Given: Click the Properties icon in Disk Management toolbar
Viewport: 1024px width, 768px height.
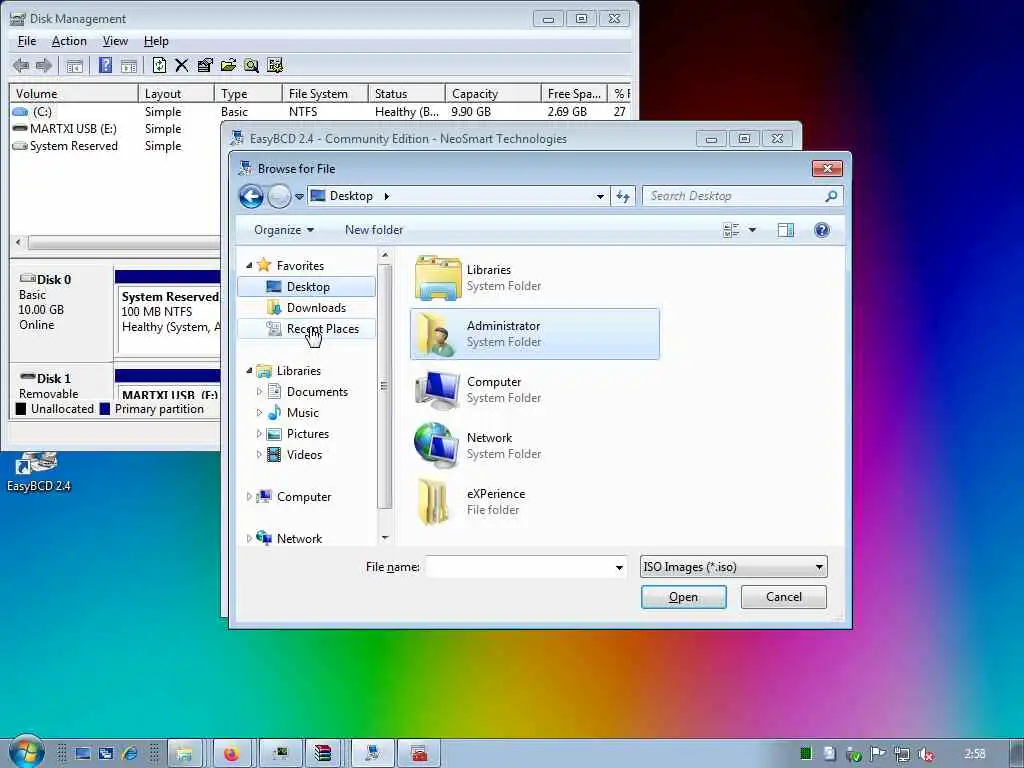Looking at the screenshot, I should [204, 65].
